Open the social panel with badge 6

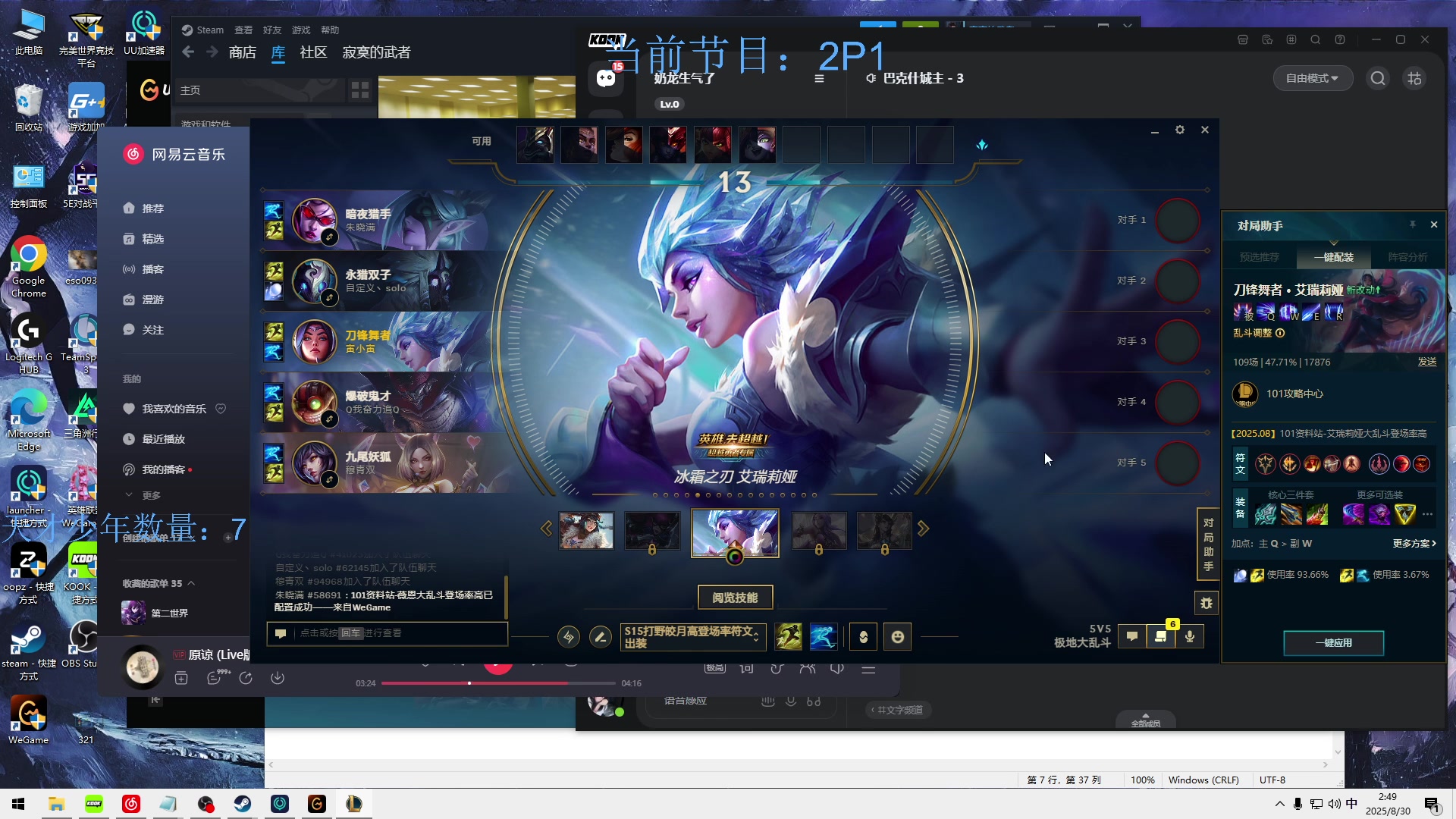(x=1161, y=637)
